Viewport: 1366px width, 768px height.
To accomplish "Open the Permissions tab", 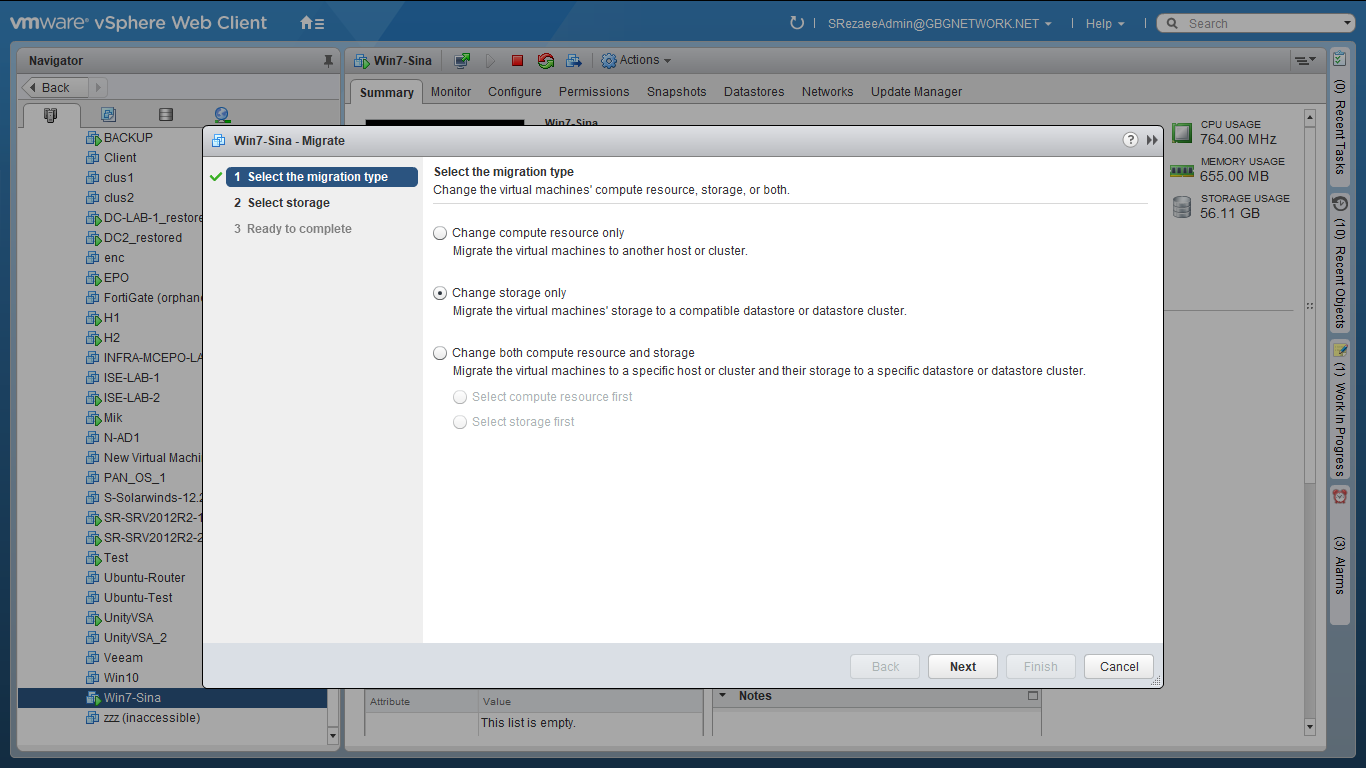I will point(594,92).
